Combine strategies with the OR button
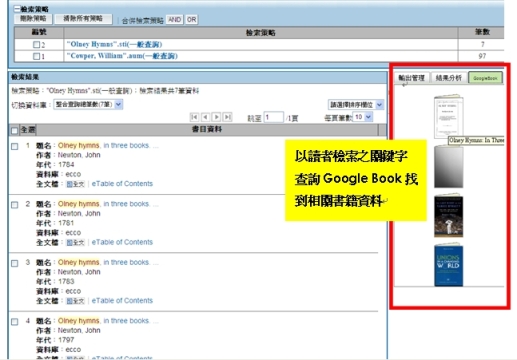This screenshot has width=517, height=360. point(191,20)
